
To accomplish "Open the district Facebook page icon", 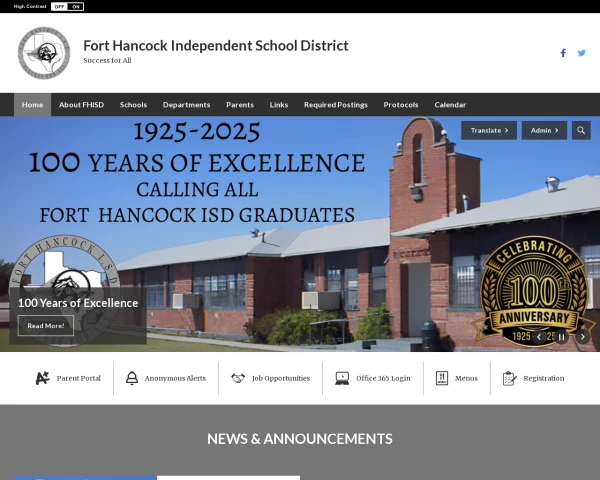I will click(x=563, y=53).
